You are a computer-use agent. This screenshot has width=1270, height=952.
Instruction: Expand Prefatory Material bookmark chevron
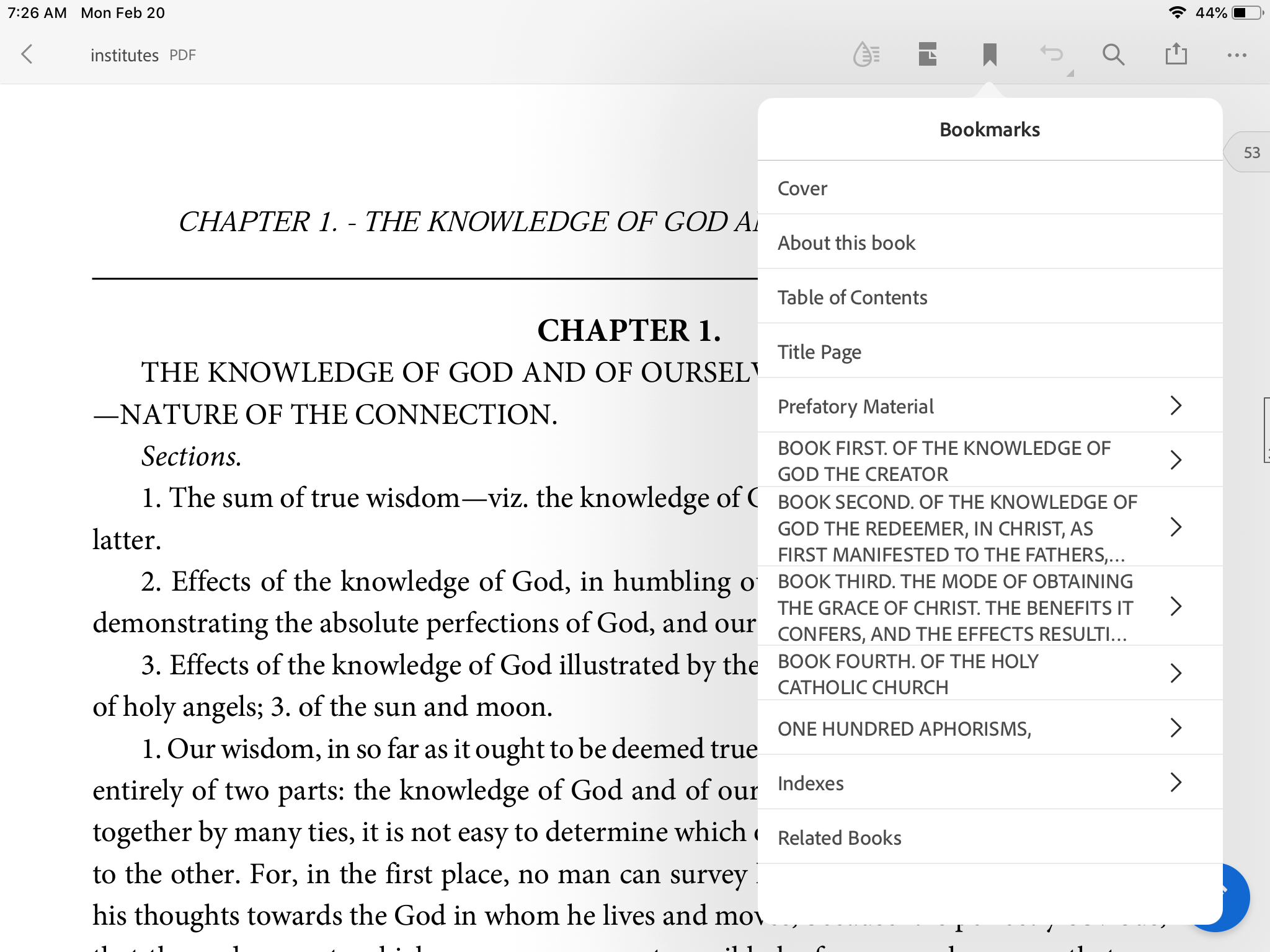(1175, 406)
